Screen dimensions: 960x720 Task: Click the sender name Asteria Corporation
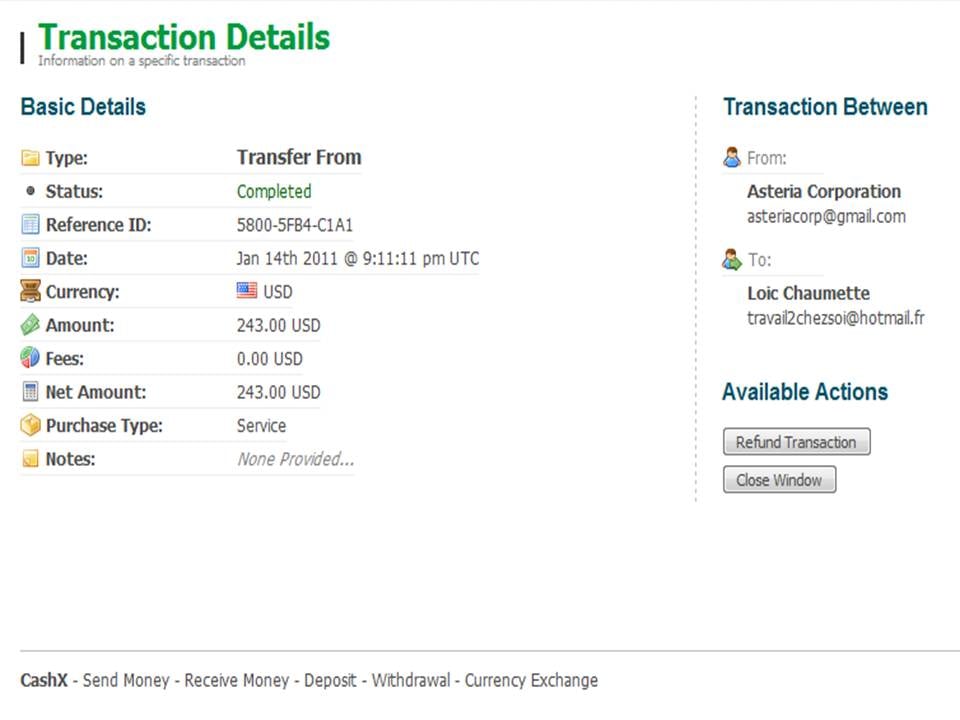click(x=823, y=192)
